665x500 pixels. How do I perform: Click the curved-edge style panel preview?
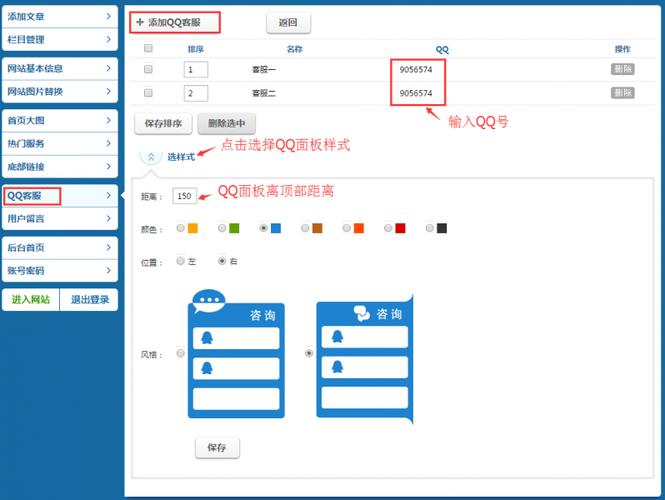(365, 359)
